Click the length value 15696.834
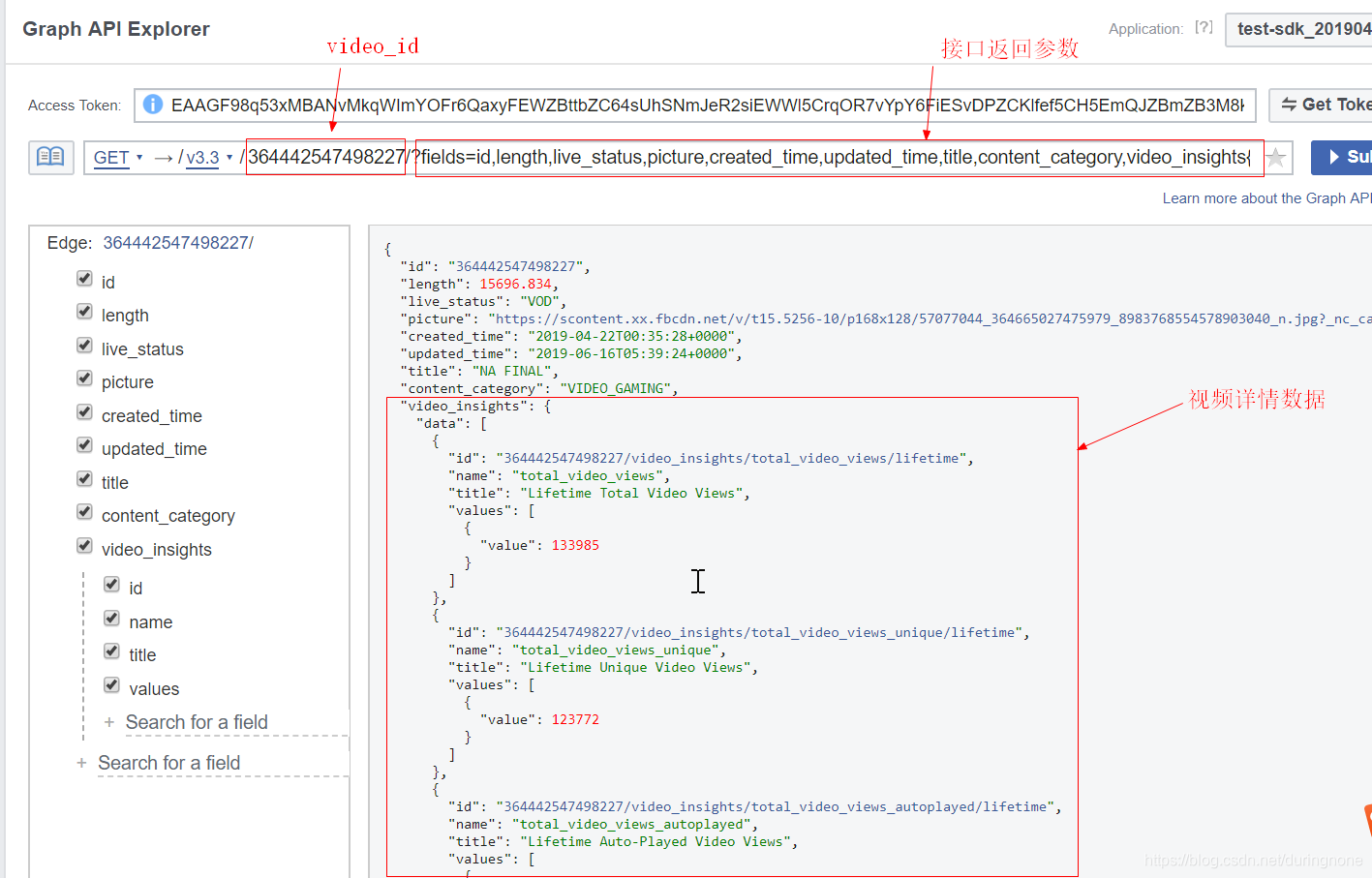 click(x=515, y=284)
